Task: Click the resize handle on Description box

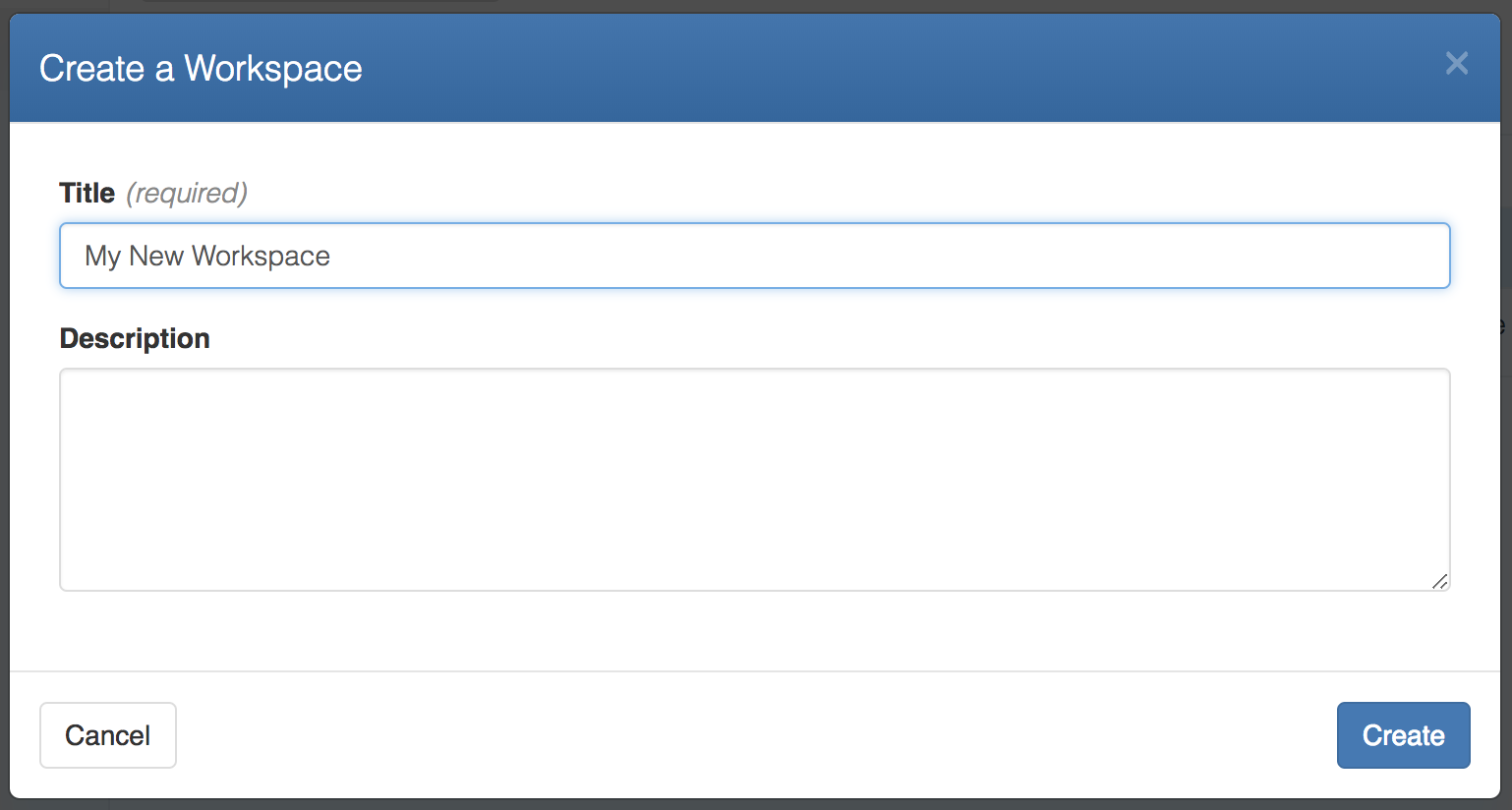Action: coord(1440,582)
